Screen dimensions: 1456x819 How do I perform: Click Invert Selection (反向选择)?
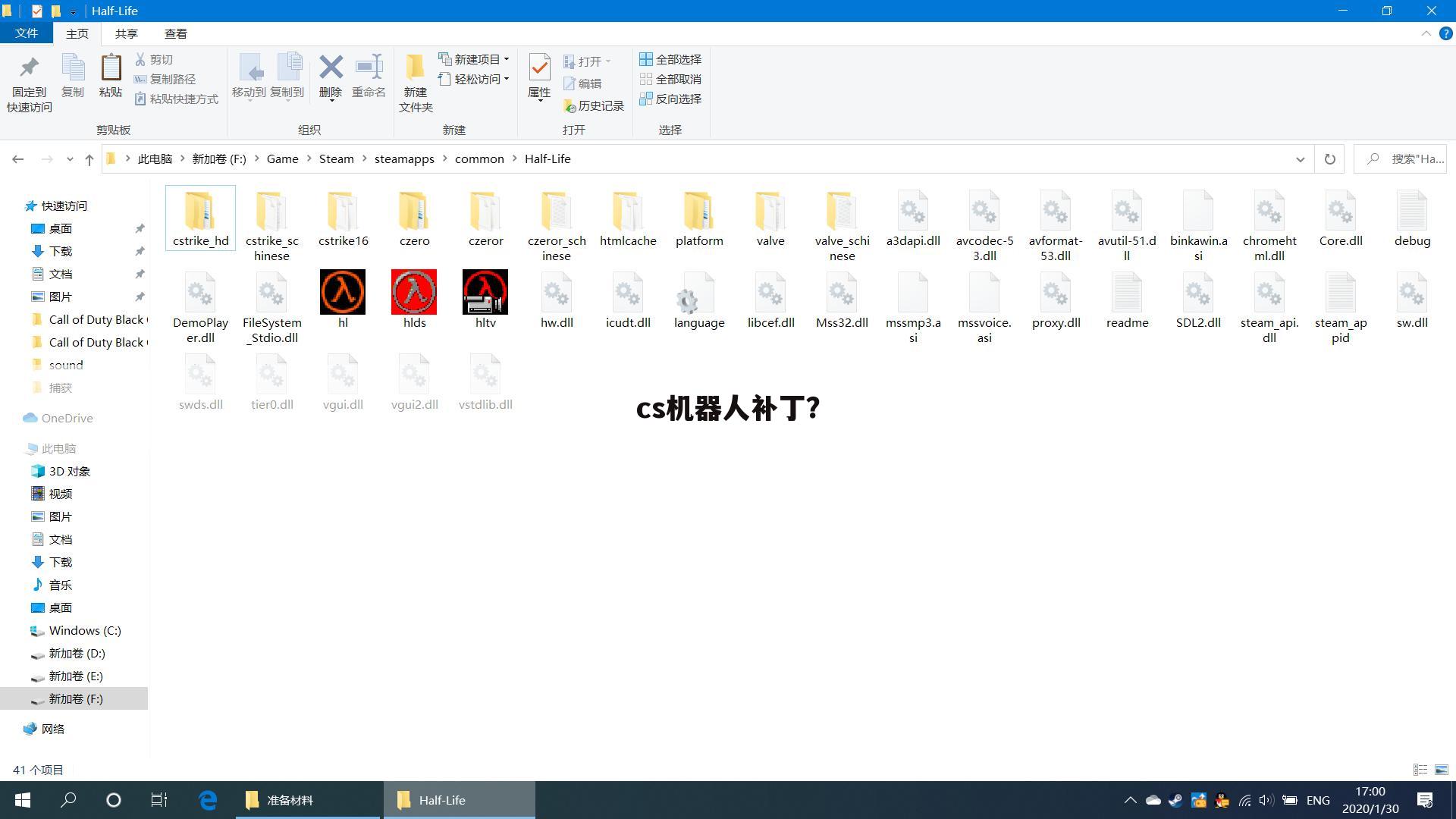point(670,99)
